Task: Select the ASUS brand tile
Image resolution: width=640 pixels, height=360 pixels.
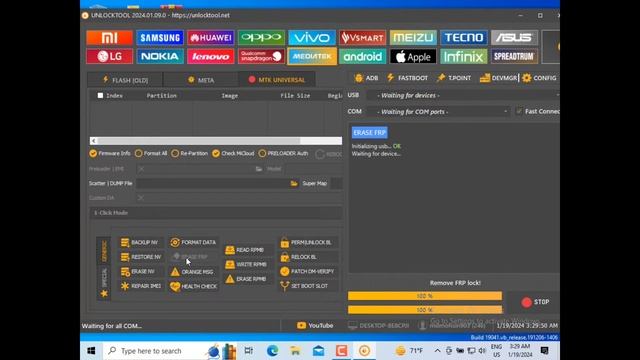Action: click(514, 38)
